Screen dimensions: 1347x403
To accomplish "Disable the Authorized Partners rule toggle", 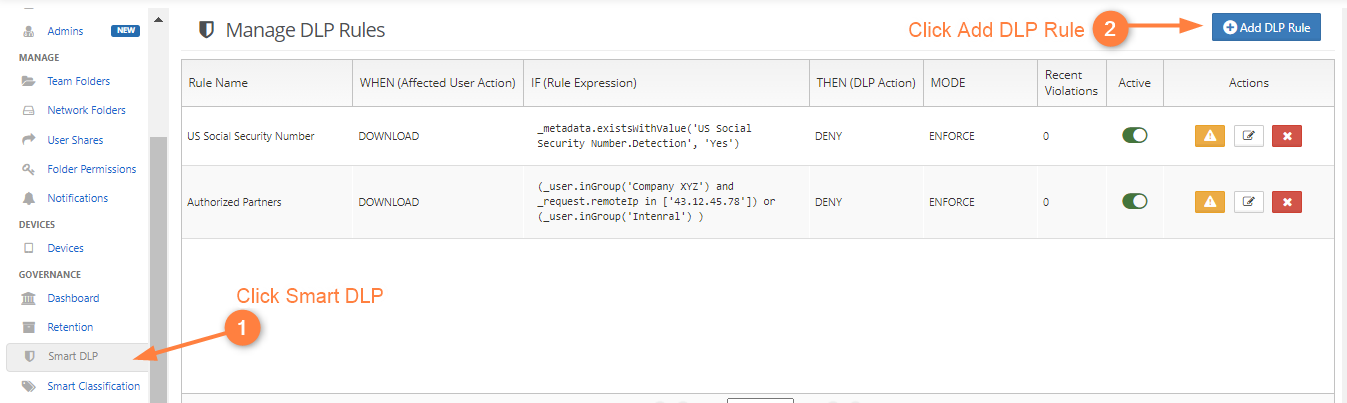I will click(x=1134, y=202).
